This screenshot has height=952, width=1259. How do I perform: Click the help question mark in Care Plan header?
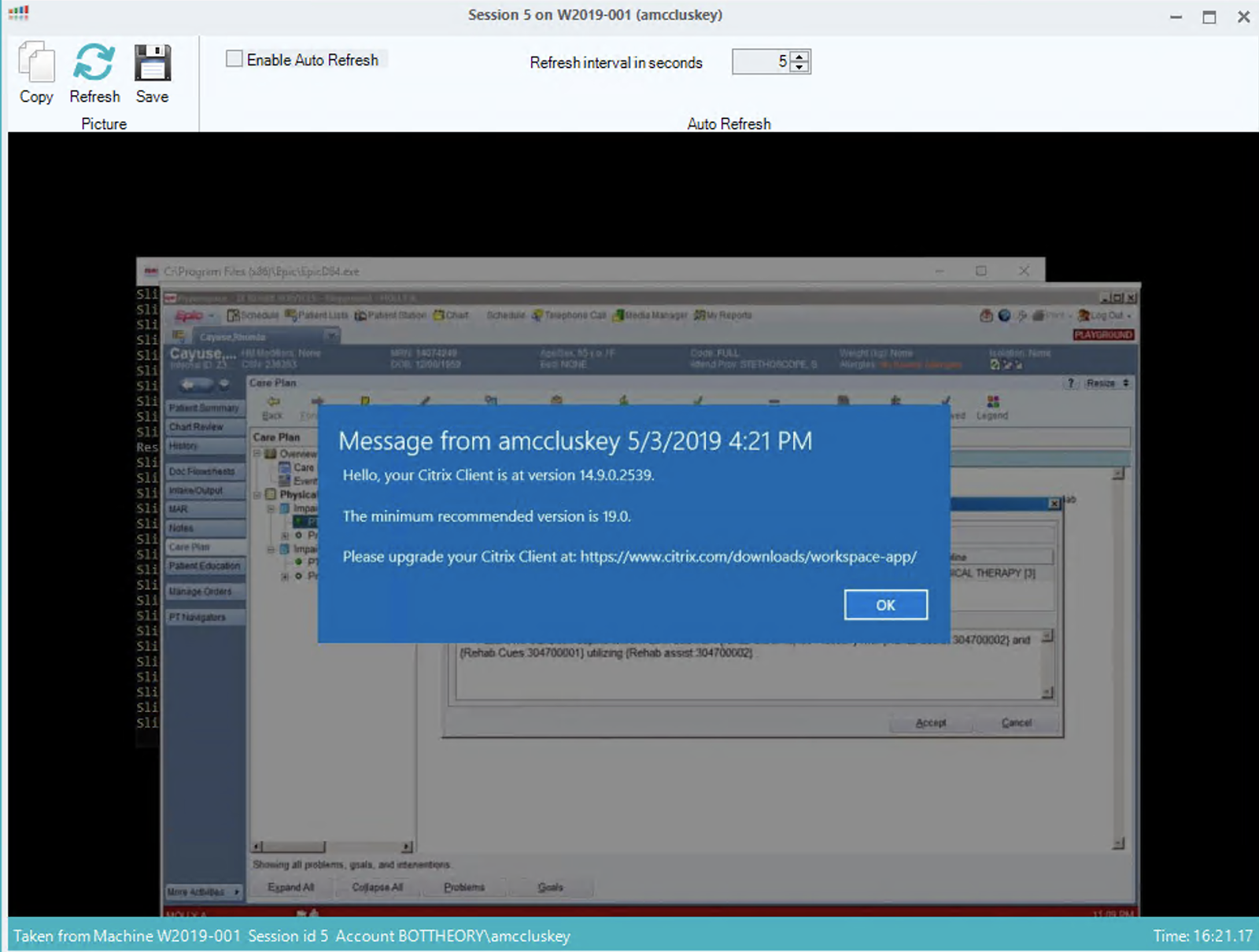(x=1070, y=383)
